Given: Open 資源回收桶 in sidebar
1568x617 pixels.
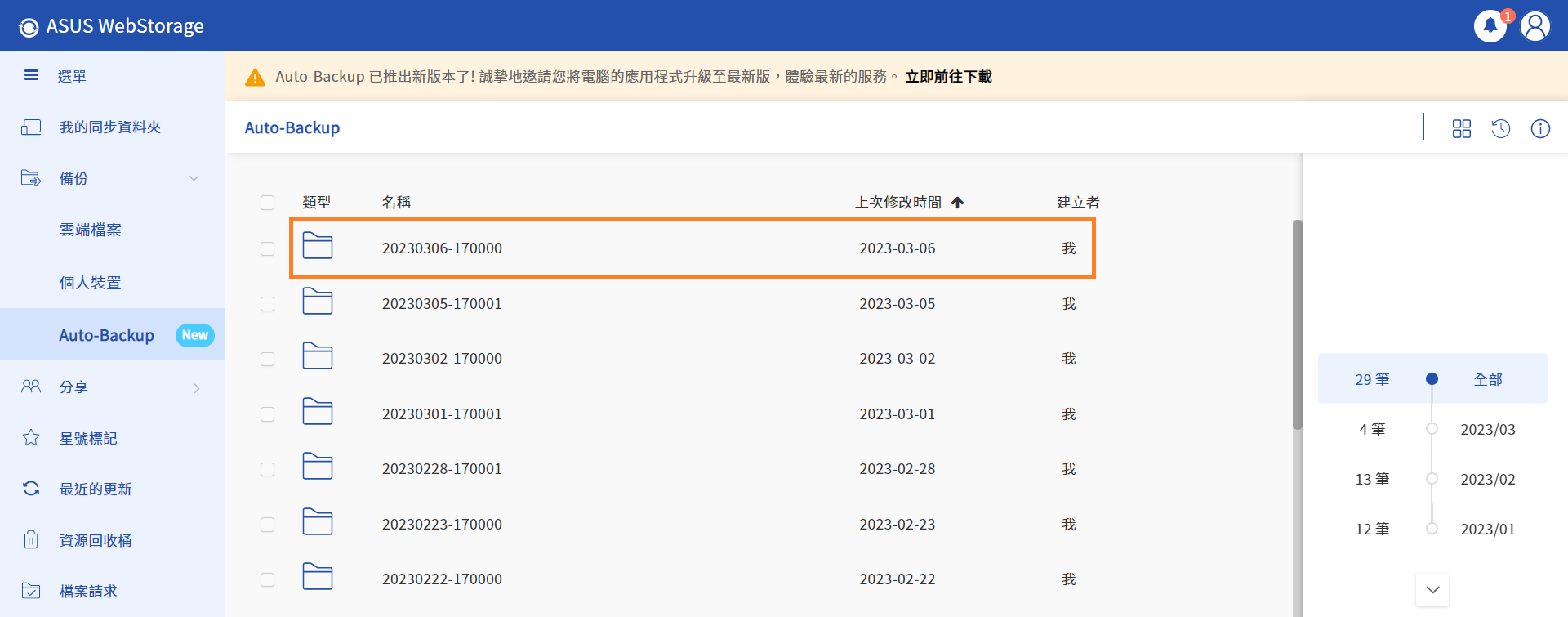Looking at the screenshot, I should tap(96, 540).
